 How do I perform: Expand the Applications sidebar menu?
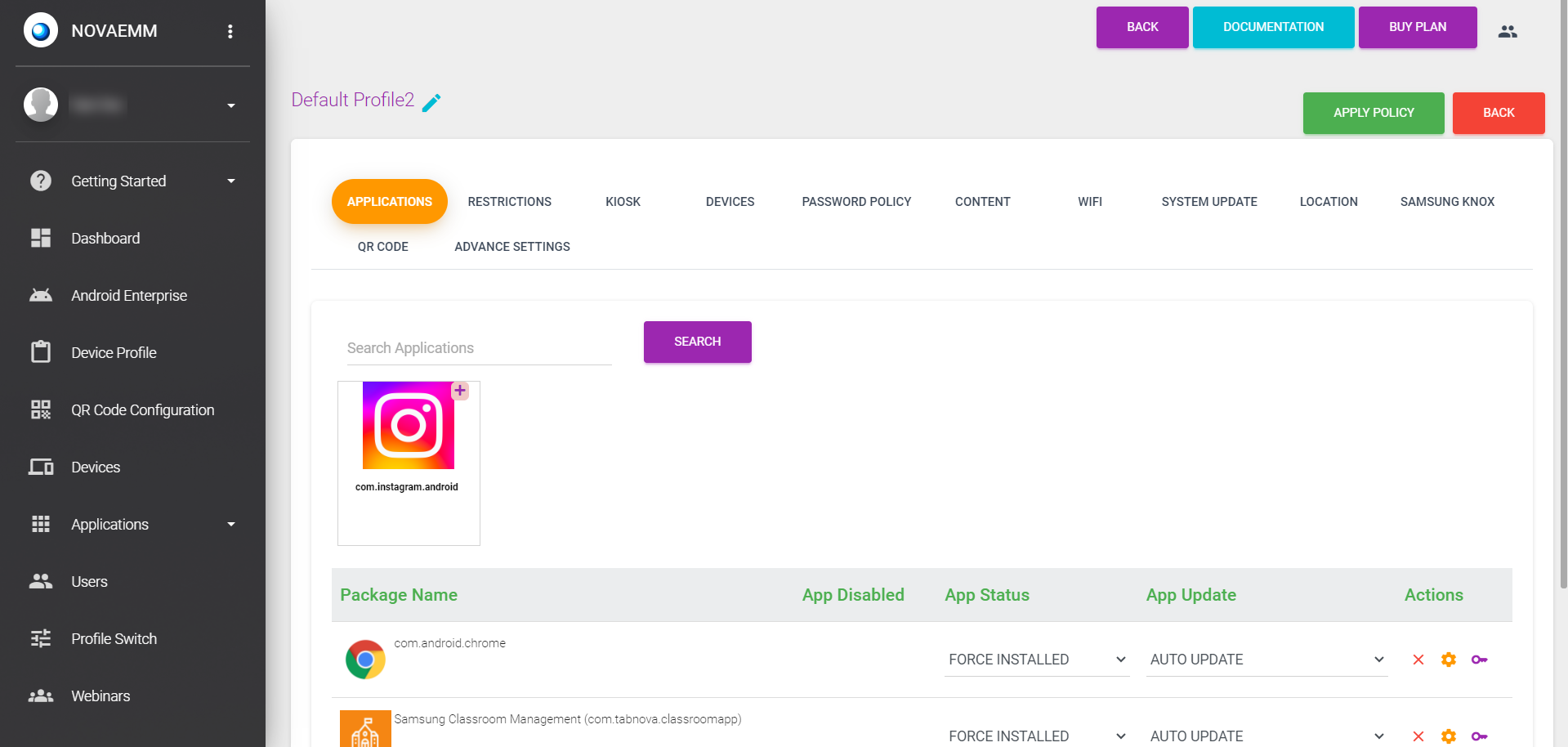click(132, 525)
